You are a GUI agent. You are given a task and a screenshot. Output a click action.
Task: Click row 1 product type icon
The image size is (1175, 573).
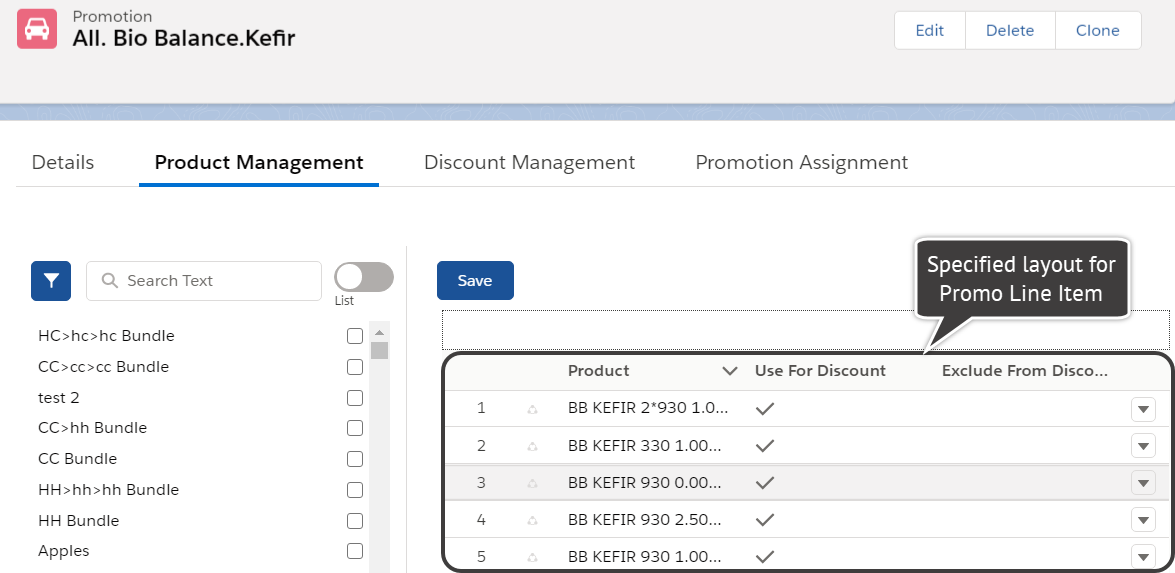point(533,409)
